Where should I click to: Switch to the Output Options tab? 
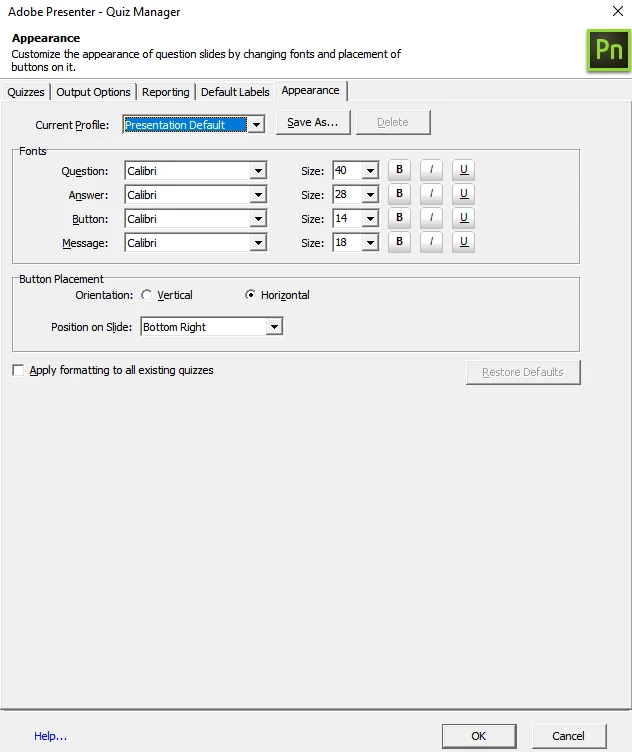tap(94, 92)
